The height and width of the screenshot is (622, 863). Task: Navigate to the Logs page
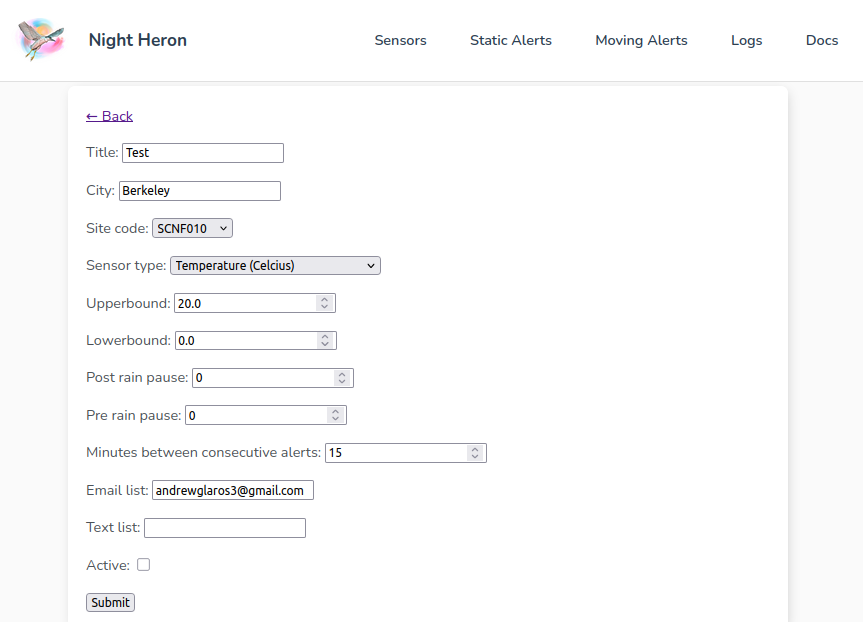point(746,41)
